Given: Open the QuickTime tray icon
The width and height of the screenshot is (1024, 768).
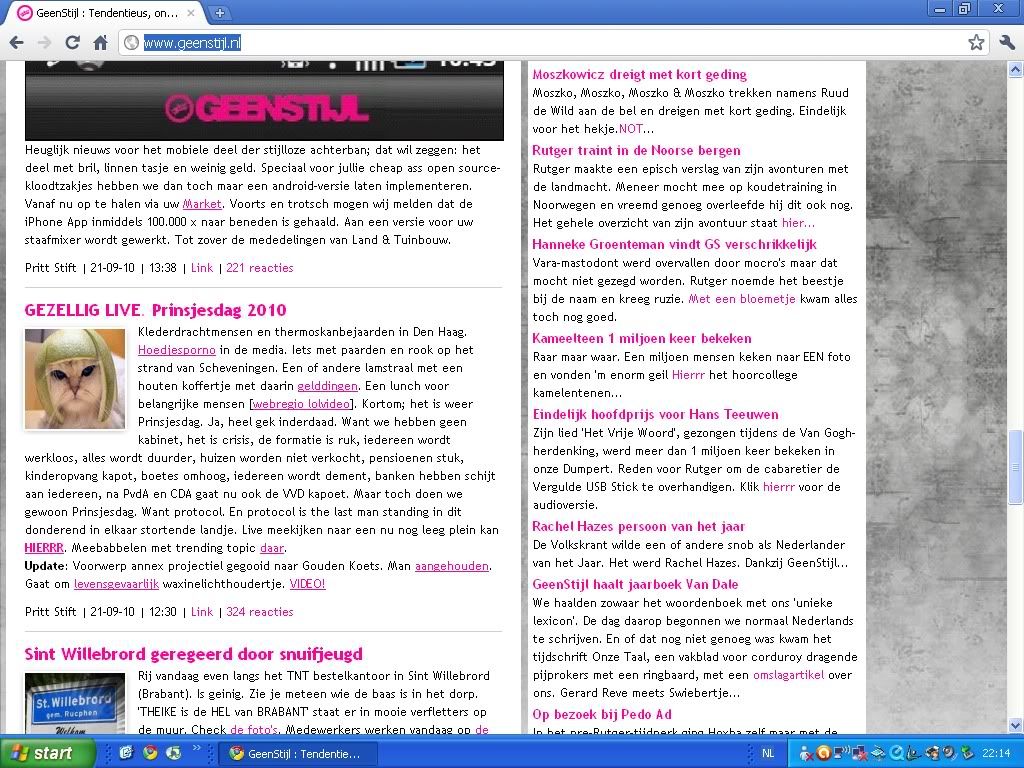Looking at the screenshot, I should (896, 754).
